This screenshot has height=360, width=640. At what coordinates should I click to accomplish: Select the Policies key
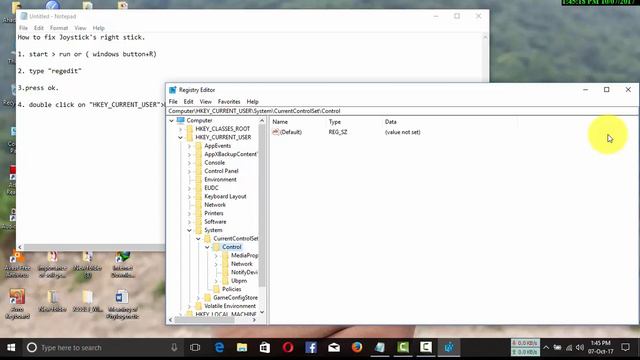(x=231, y=289)
